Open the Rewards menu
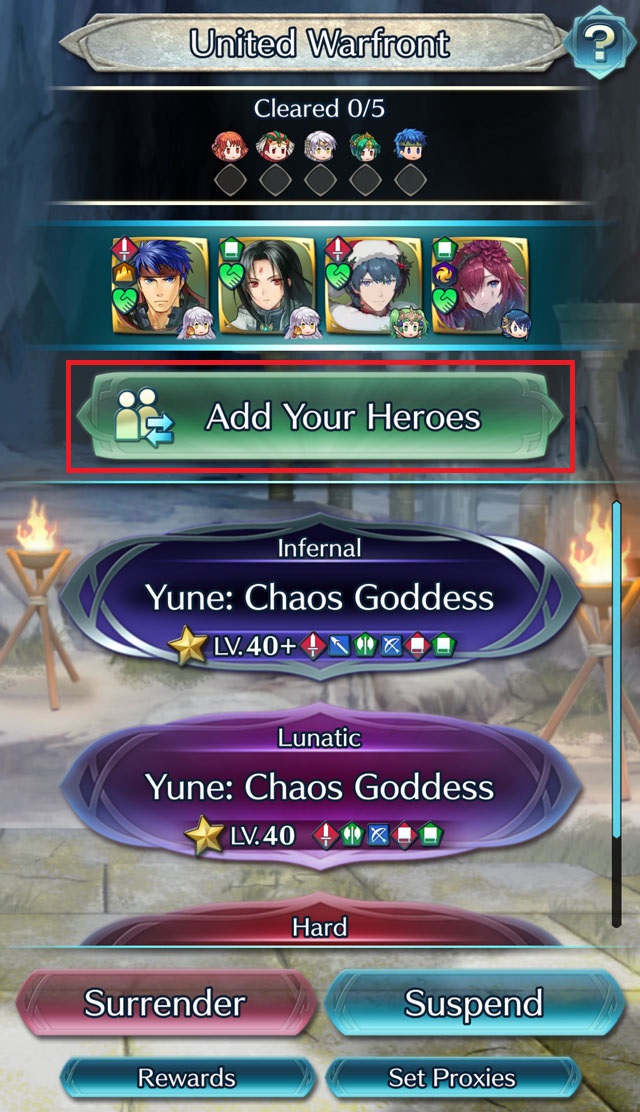Viewport: 640px width, 1112px height. [187, 1078]
